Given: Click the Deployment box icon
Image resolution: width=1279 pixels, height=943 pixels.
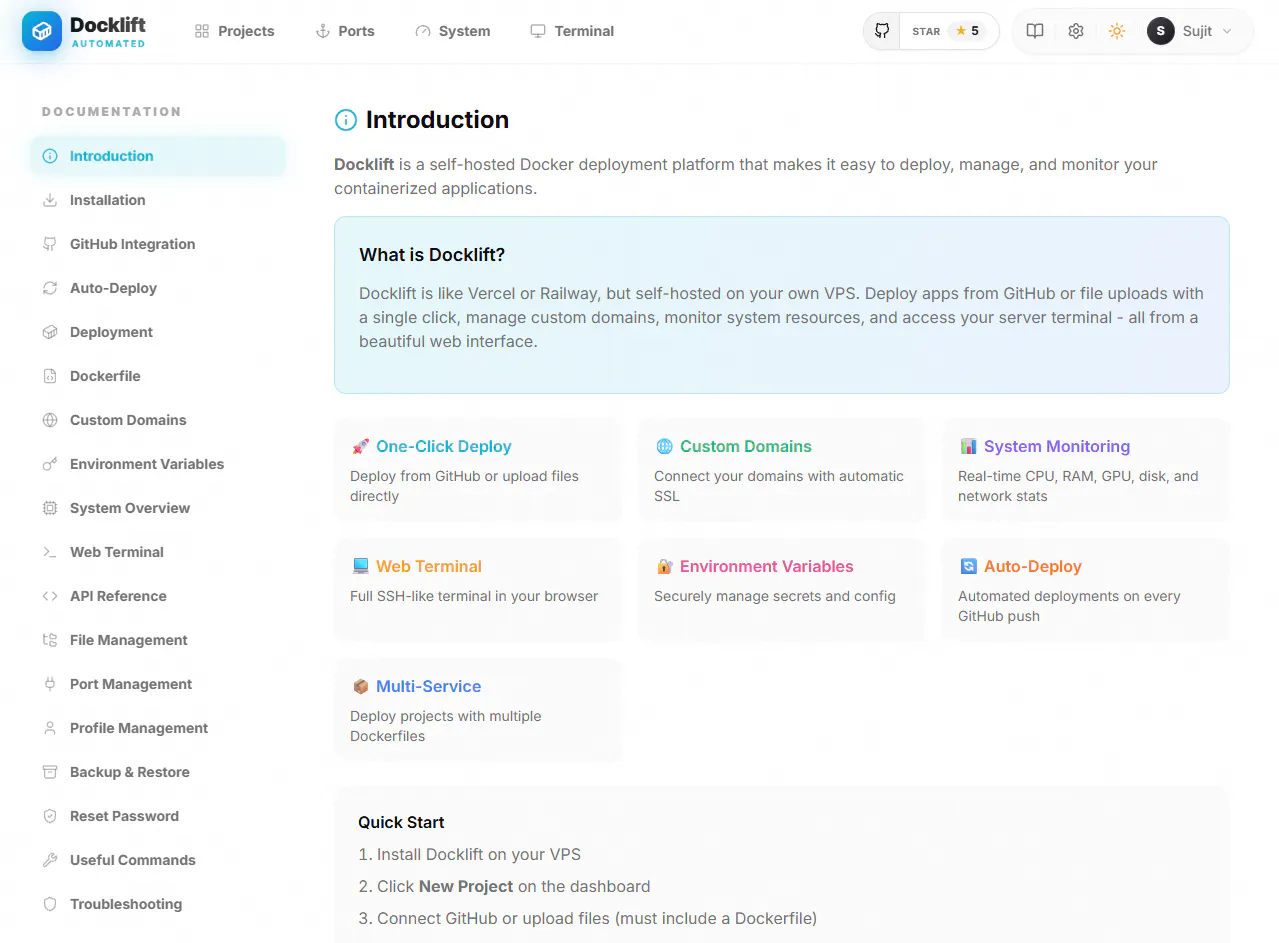Looking at the screenshot, I should click(50, 332).
